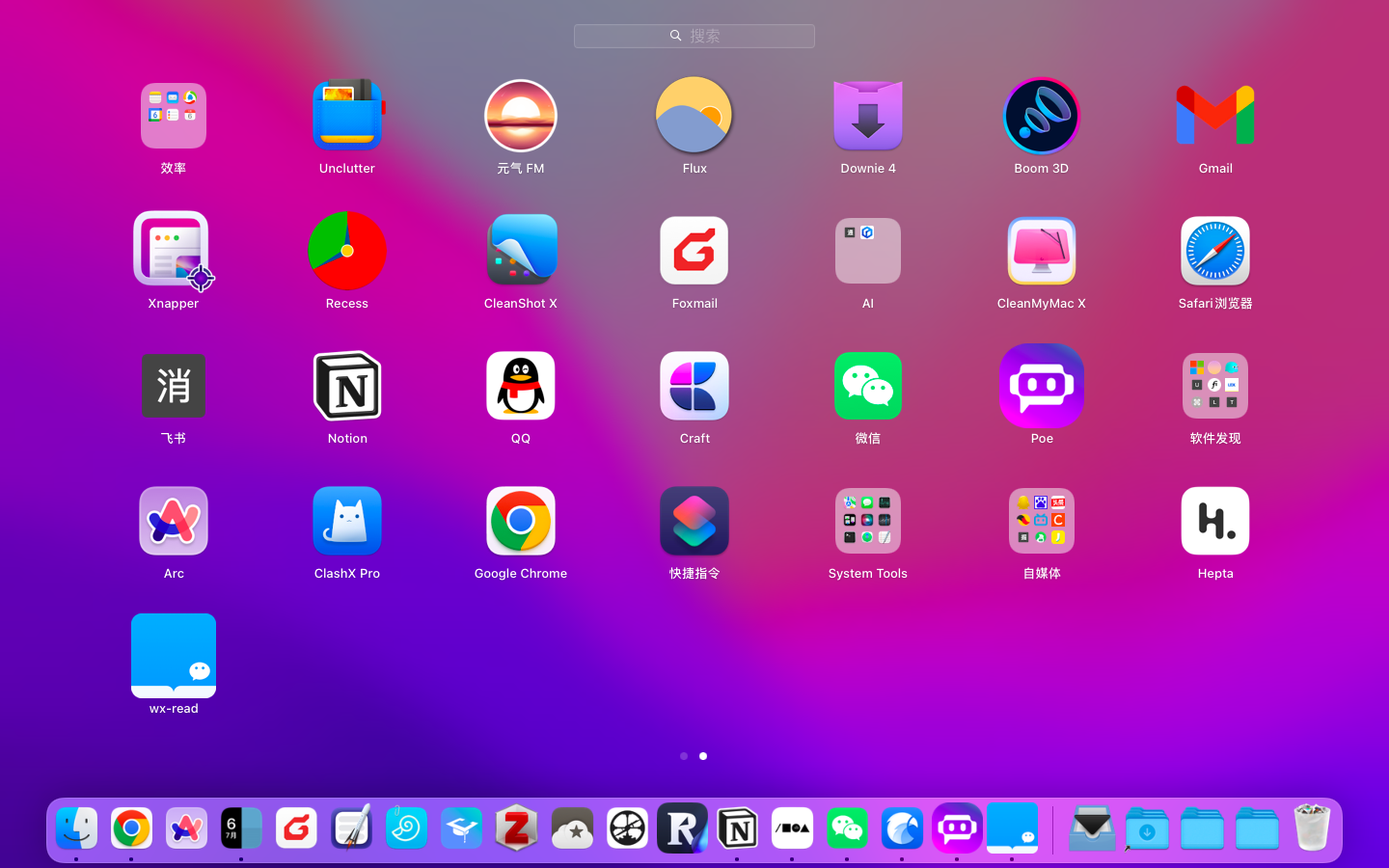The width and height of the screenshot is (1389, 868).
Task: Open wx-read from the Launchpad grid
Action: pyautogui.click(x=174, y=656)
